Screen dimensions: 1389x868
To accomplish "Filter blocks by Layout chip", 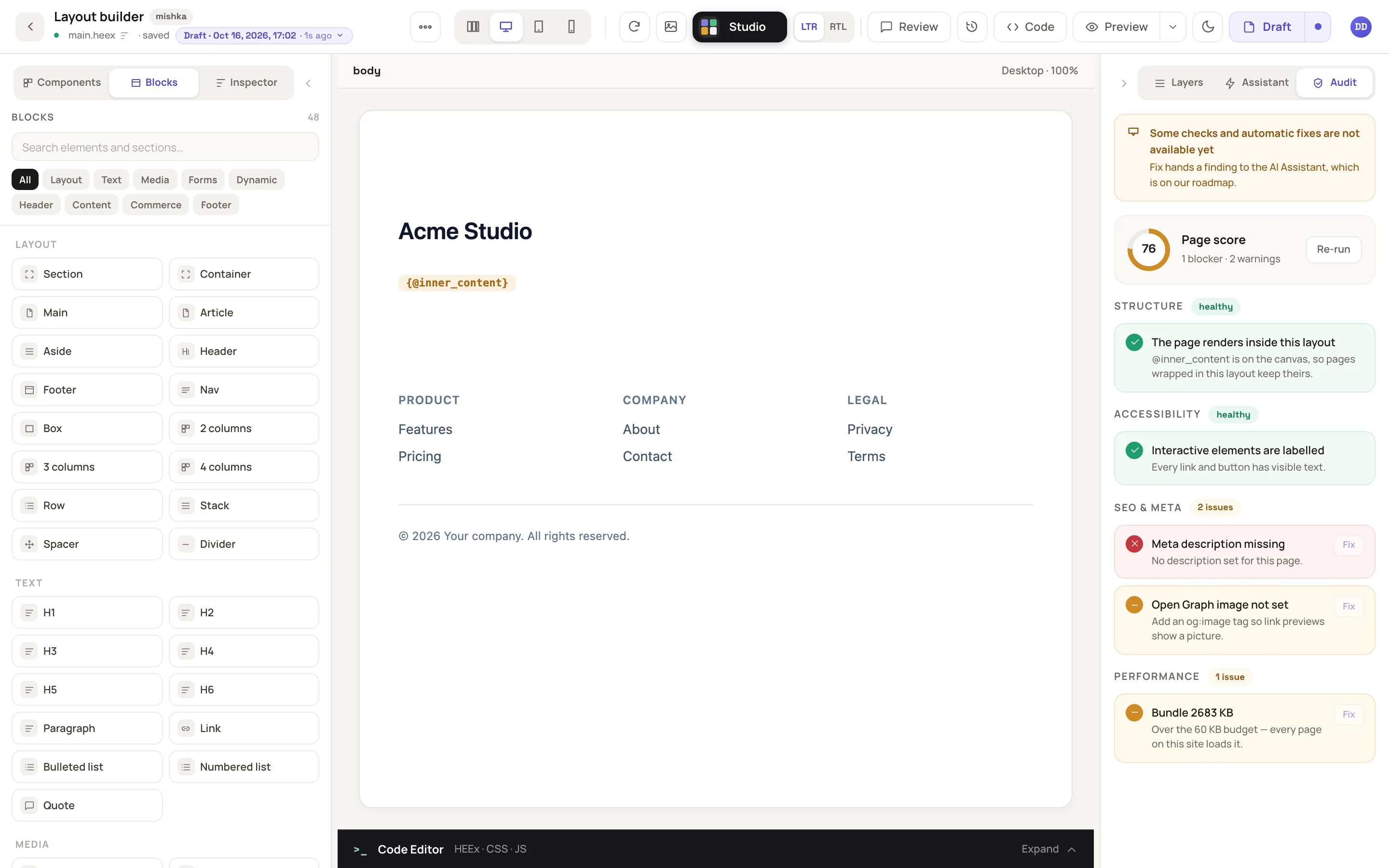I will (x=66, y=180).
